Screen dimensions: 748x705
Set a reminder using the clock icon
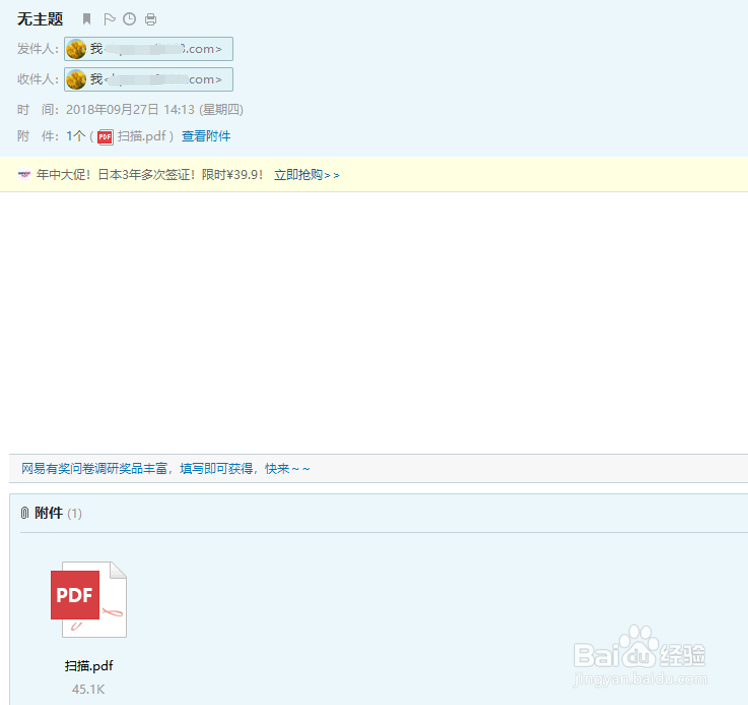129,19
